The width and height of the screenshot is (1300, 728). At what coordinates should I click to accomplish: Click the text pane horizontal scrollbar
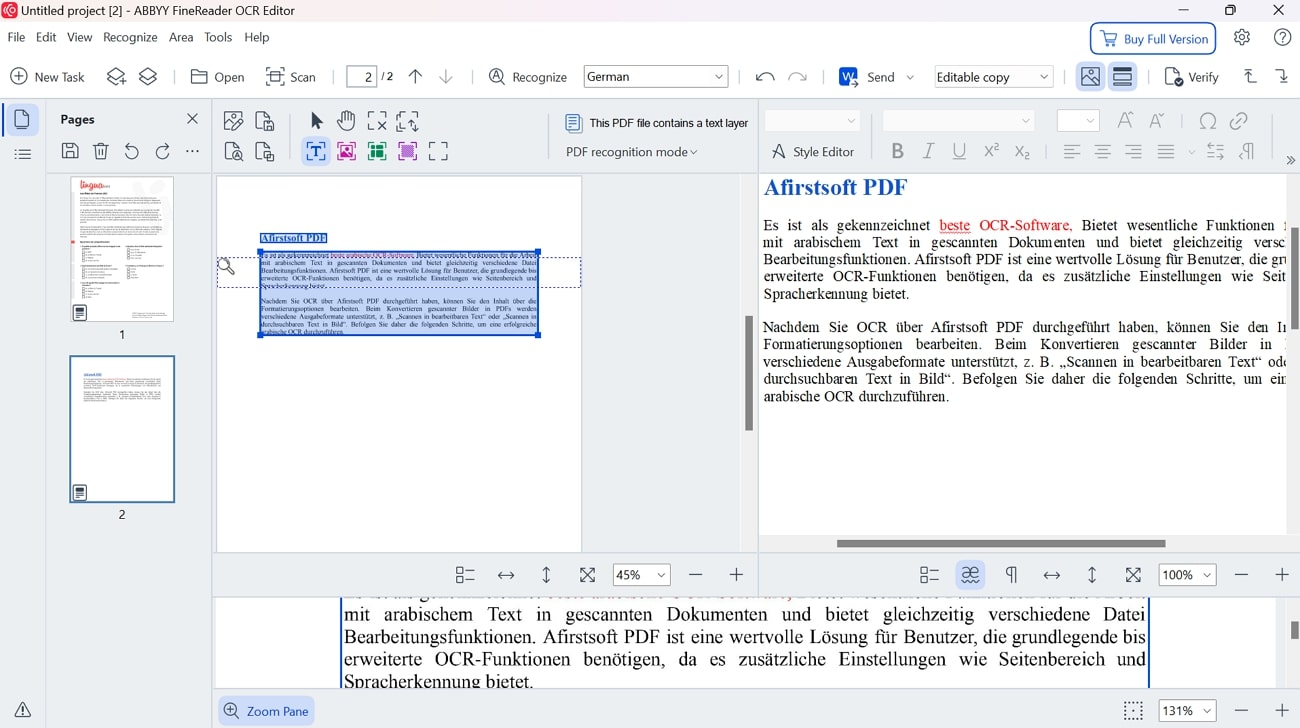[1001, 544]
